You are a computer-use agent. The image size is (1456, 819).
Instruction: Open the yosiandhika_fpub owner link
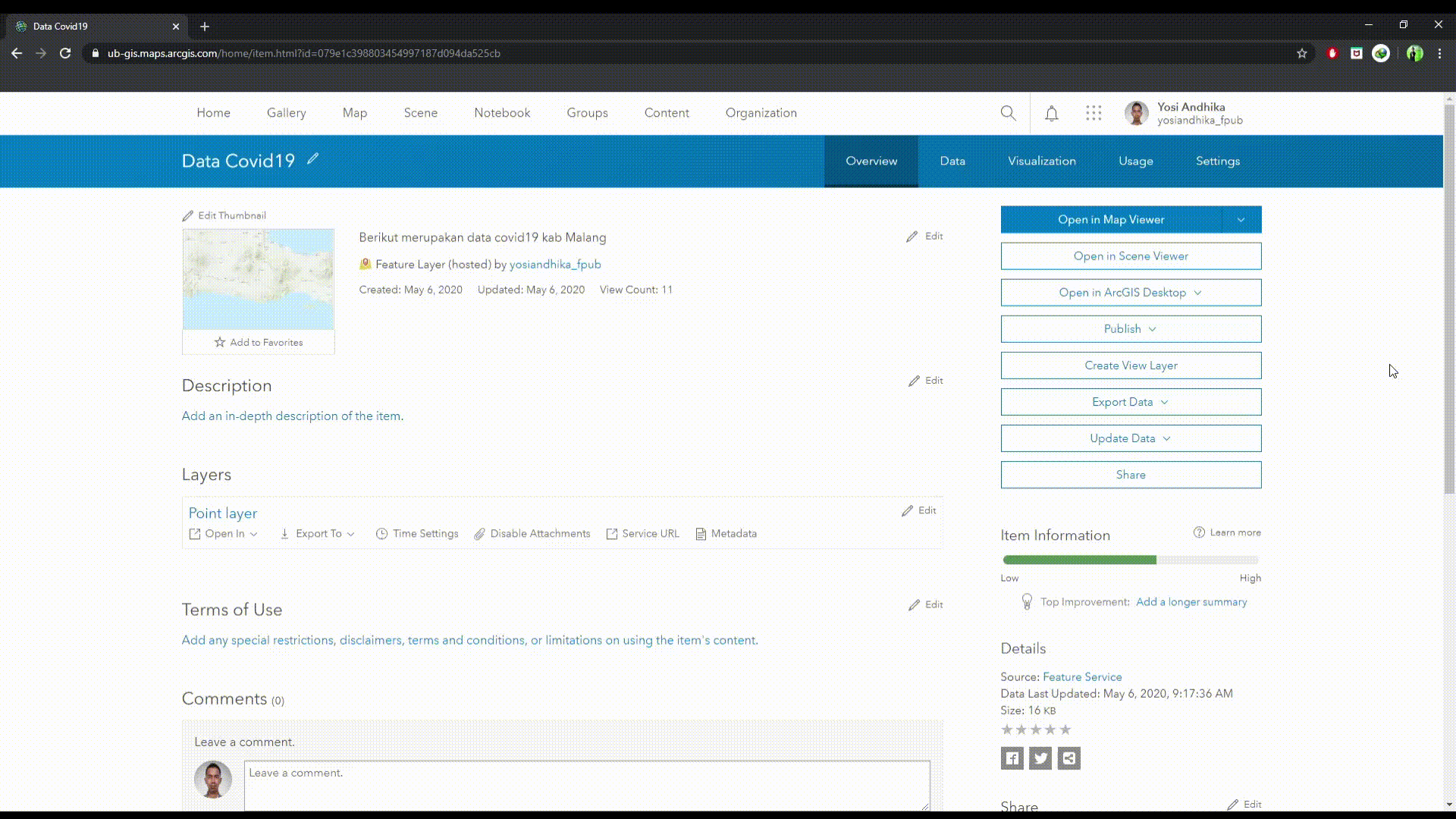555,265
